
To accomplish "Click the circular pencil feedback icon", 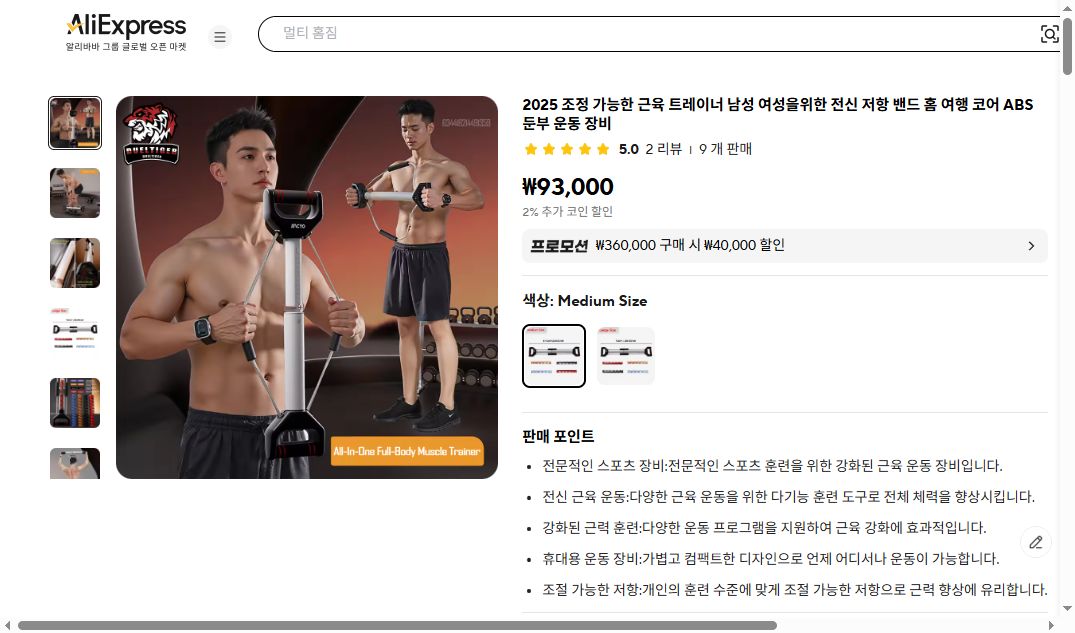I will (x=1036, y=542).
